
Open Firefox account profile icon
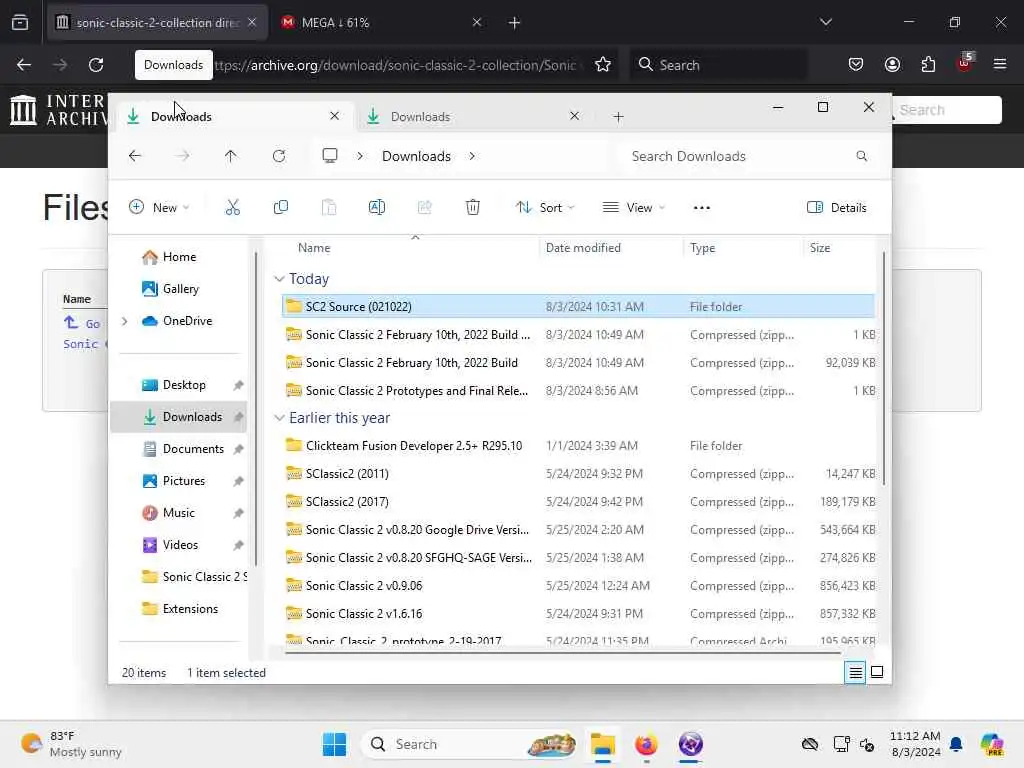[892, 65]
